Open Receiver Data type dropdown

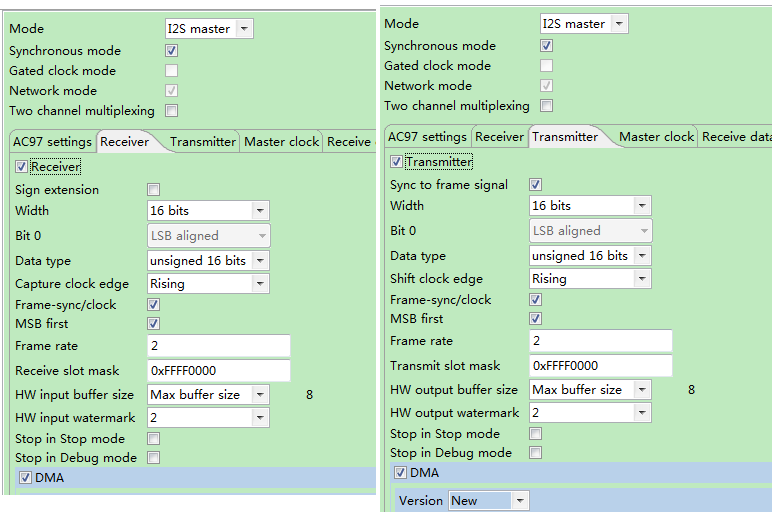[209, 261]
